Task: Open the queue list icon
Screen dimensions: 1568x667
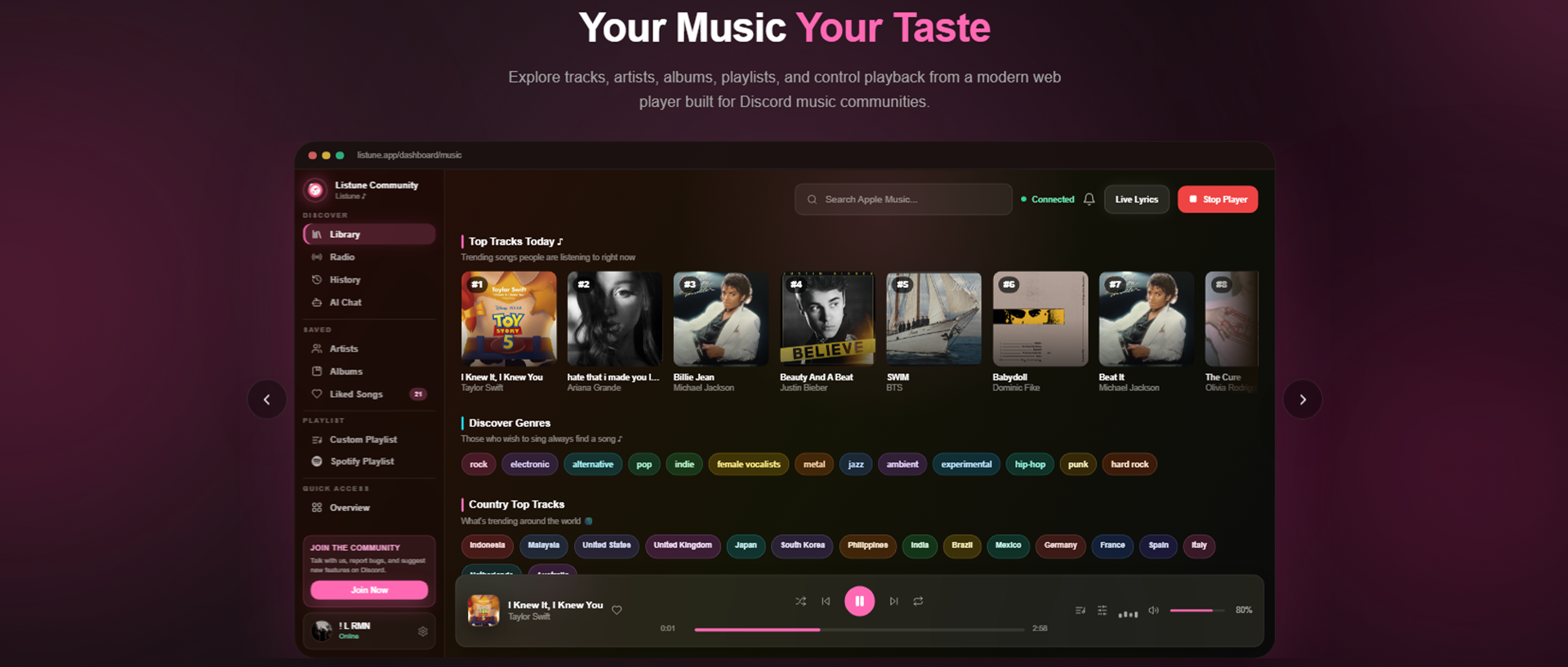Action: pos(1080,611)
